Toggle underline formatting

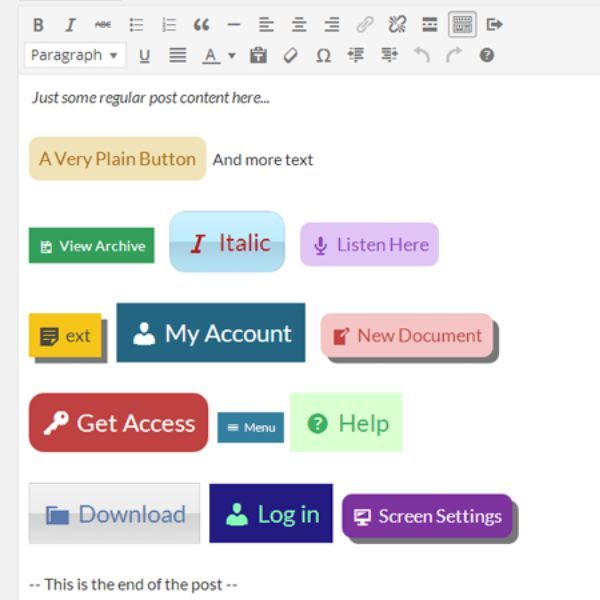144,56
